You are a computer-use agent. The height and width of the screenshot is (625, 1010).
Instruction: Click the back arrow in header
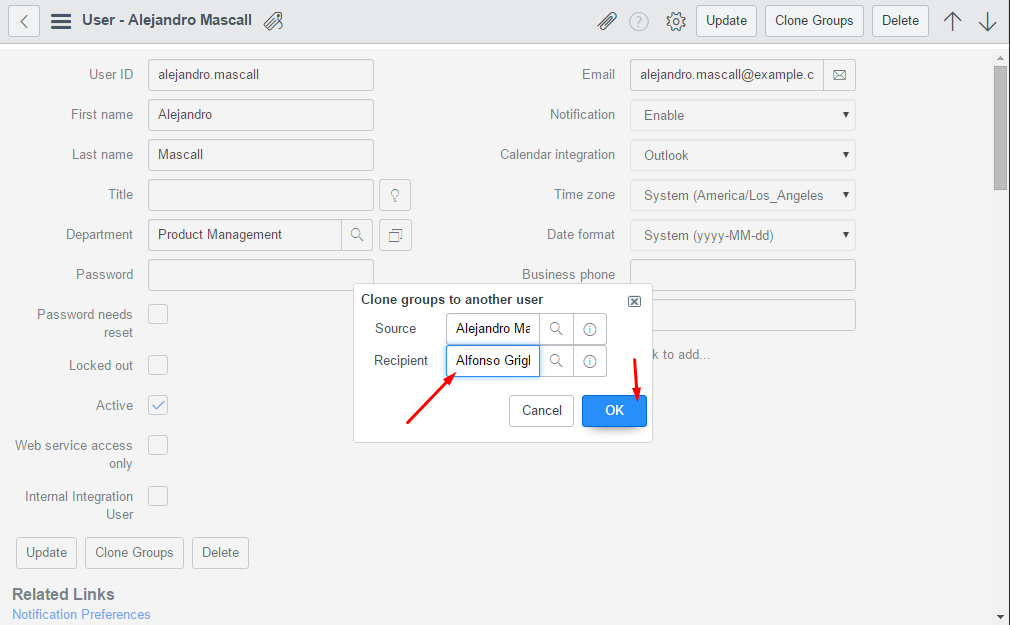pos(24,21)
